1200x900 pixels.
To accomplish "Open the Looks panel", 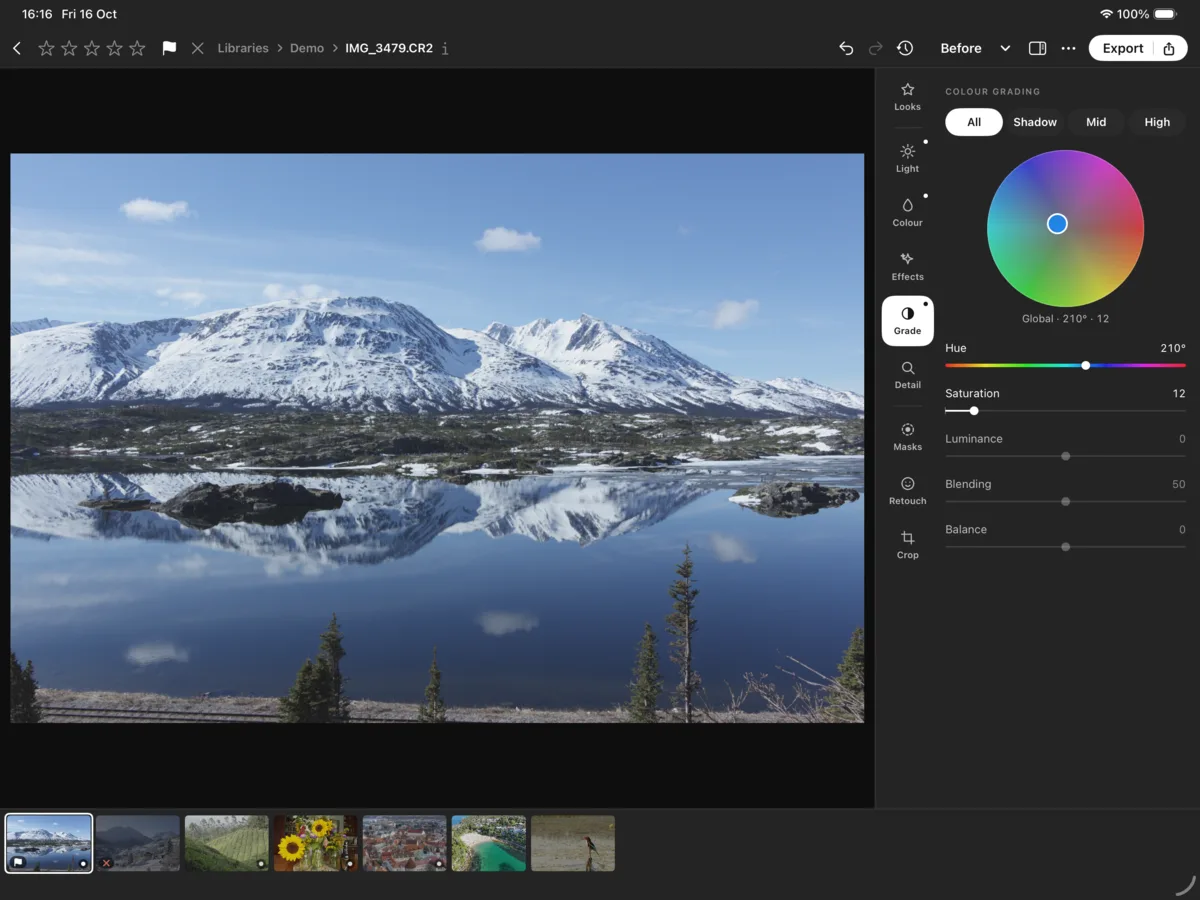I will pos(907,96).
